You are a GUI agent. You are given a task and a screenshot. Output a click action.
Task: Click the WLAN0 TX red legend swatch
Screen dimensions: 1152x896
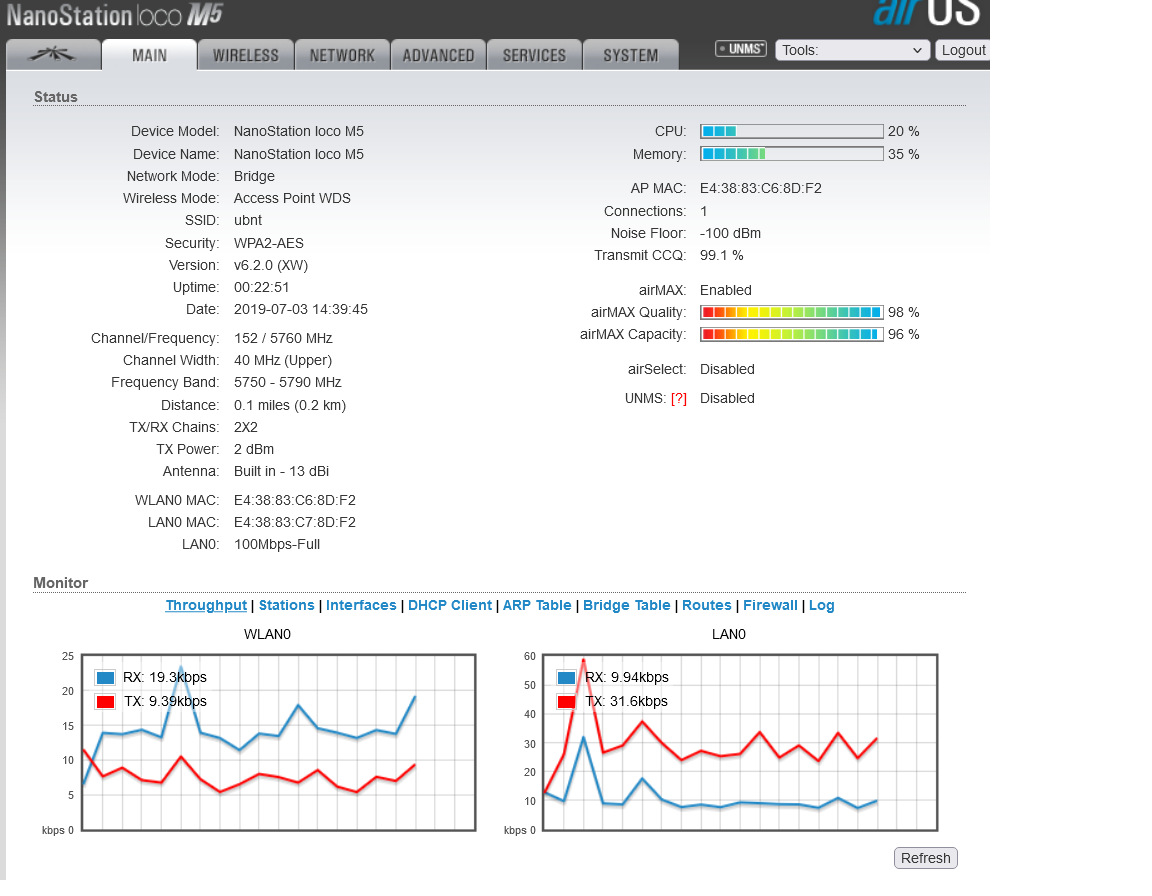point(105,702)
